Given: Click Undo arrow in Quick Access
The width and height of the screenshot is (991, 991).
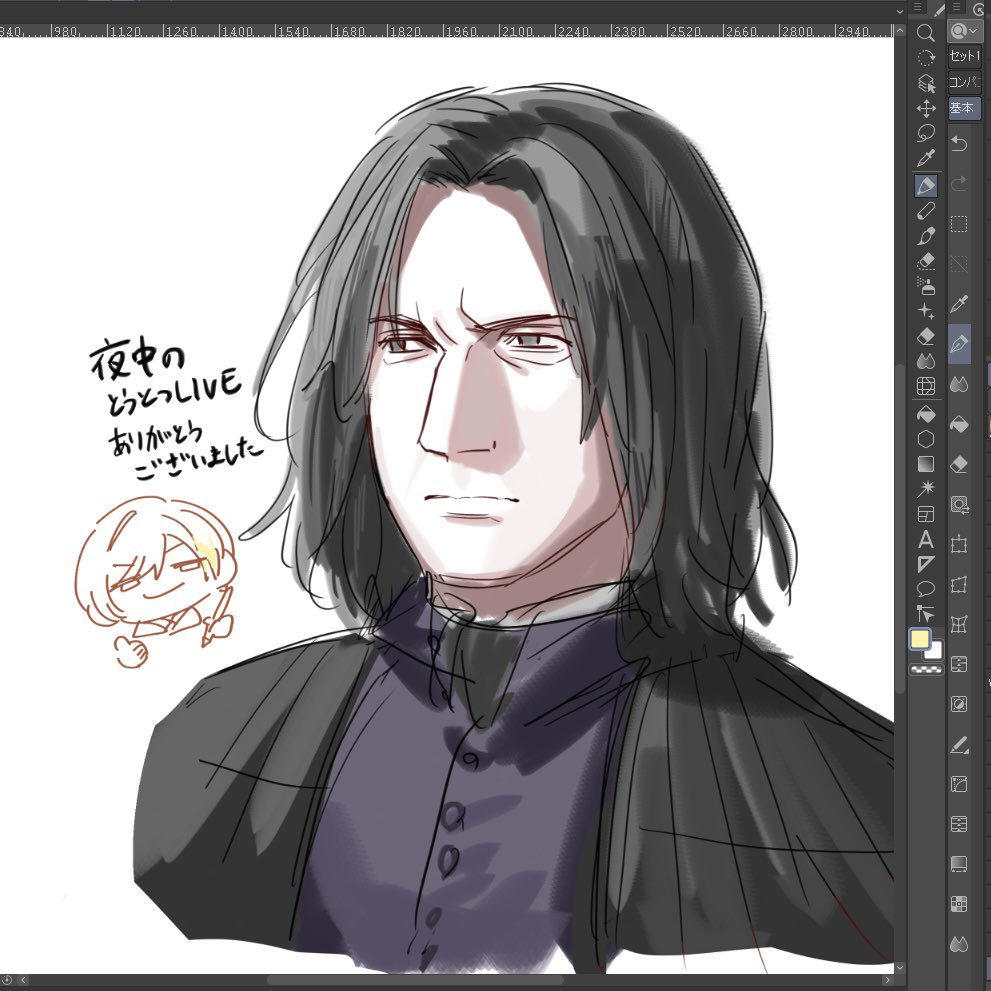Looking at the screenshot, I should [959, 143].
